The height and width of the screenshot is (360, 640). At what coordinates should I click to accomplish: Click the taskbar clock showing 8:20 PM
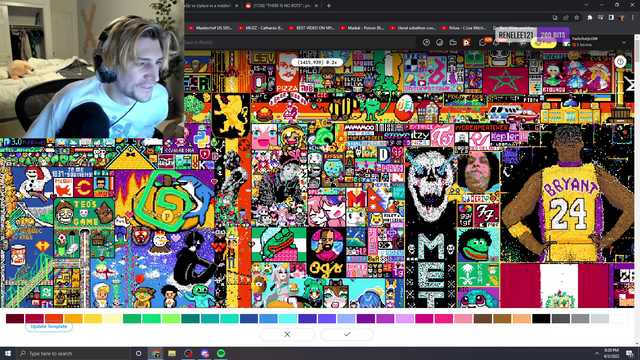click(x=611, y=353)
